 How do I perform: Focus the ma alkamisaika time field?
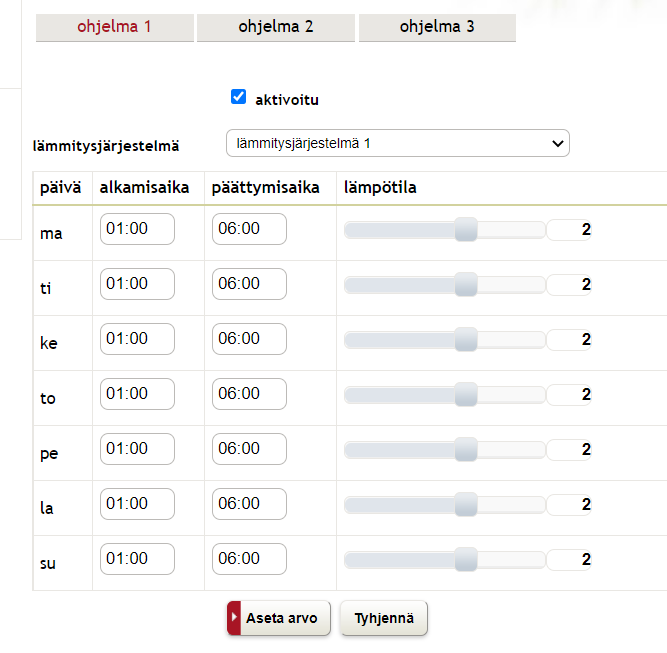pos(137,229)
